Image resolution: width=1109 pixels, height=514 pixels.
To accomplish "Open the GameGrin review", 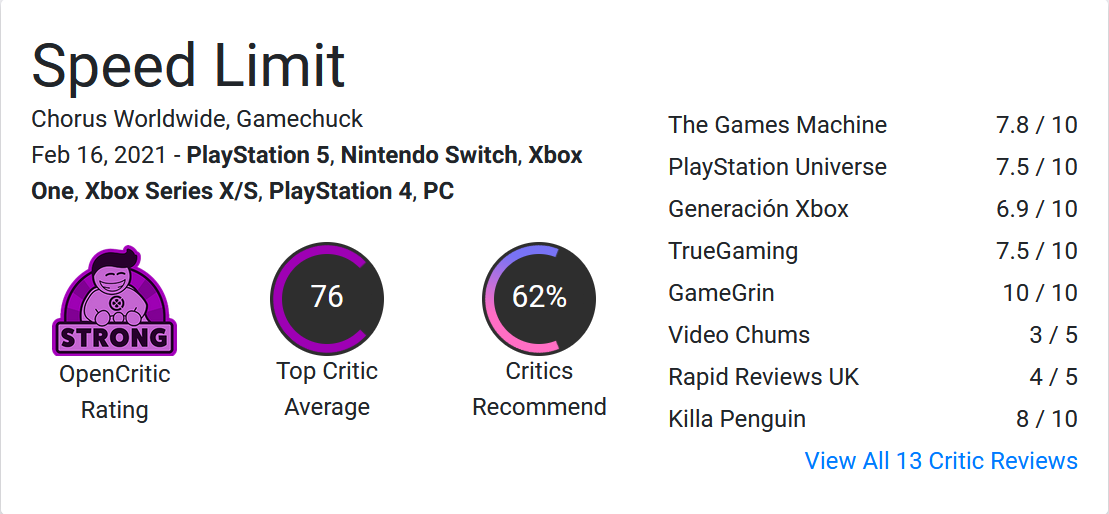I will click(x=721, y=293).
